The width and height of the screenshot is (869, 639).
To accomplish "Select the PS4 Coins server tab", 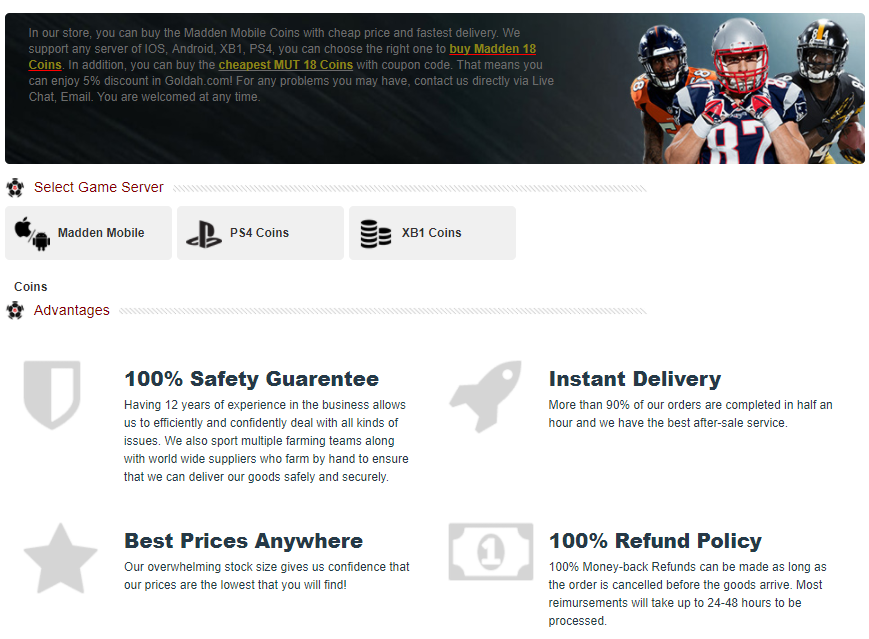I will 260,233.
